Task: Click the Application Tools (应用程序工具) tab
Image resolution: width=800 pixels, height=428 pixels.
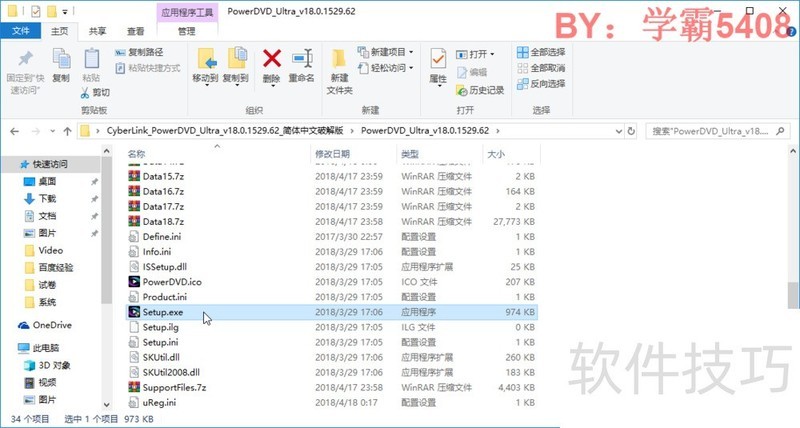Action: pos(187,12)
